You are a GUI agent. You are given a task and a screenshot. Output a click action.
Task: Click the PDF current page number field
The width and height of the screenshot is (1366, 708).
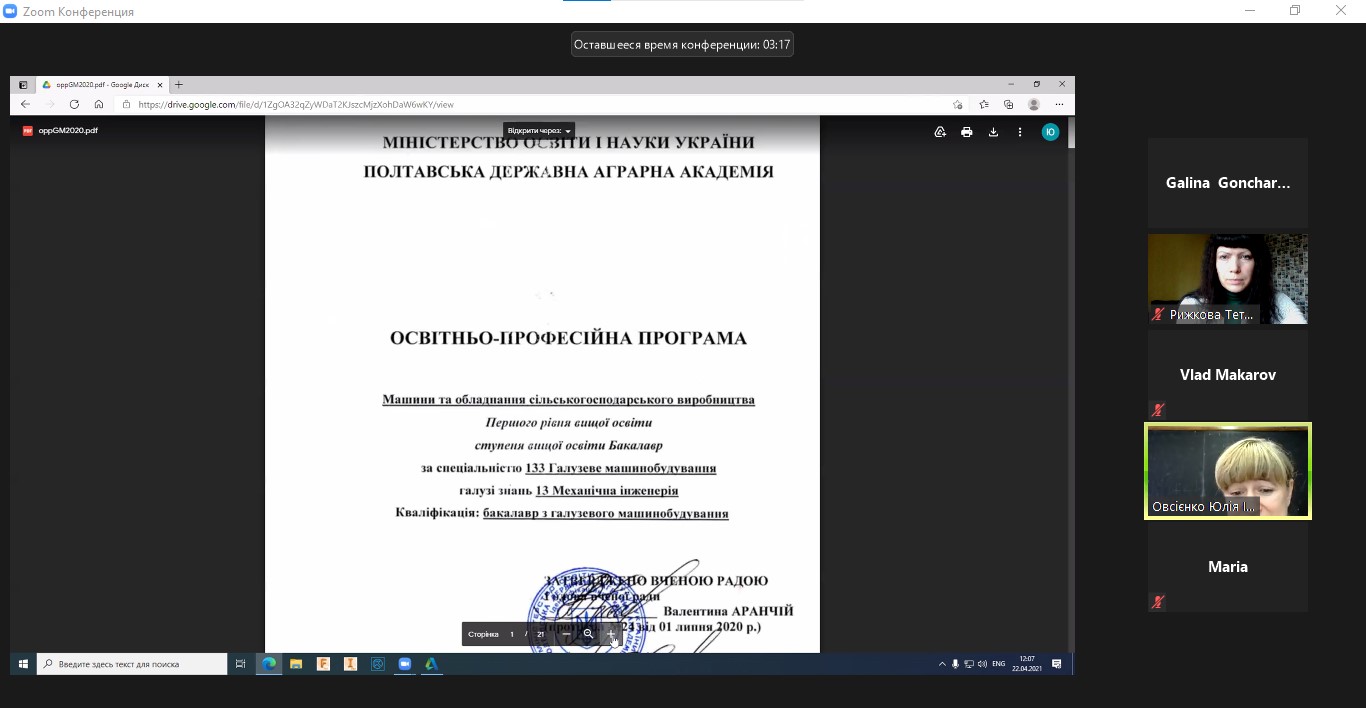click(512, 634)
